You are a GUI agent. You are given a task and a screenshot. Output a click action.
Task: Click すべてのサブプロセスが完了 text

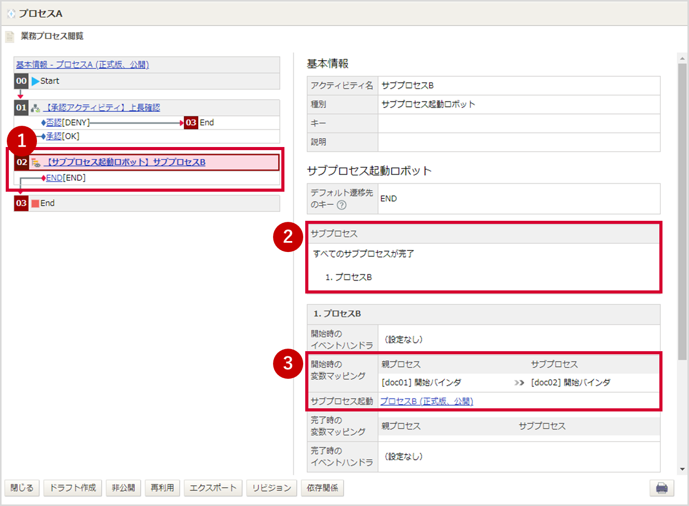pyautogui.click(x=363, y=254)
